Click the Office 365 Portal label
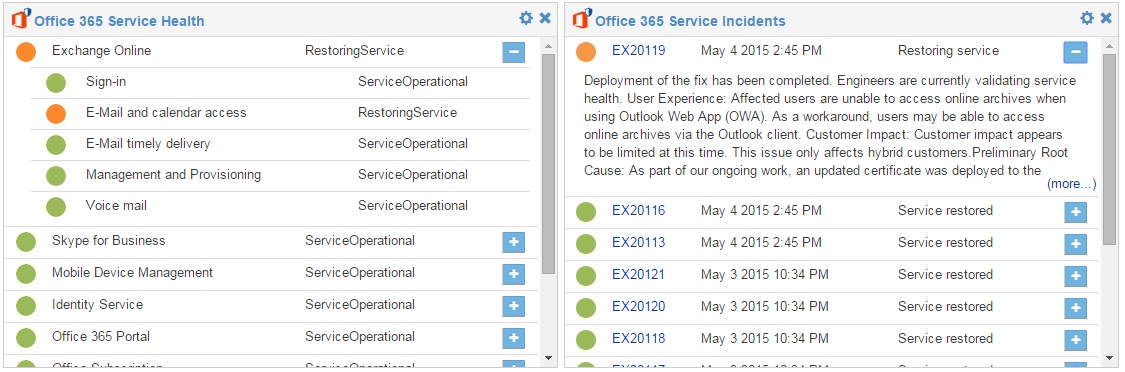Viewport: 1125px width, 372px height. tap(100, 337)
